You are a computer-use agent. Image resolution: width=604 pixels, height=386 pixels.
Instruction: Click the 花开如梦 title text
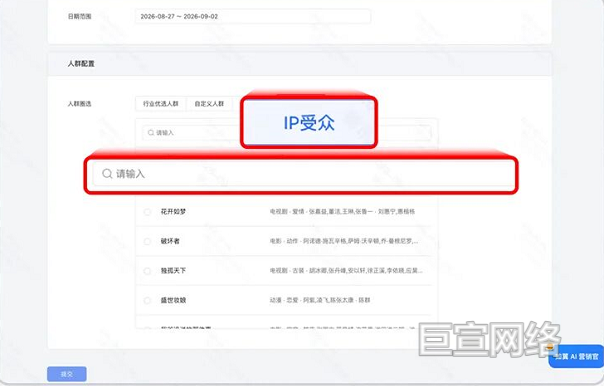point(173,211)
